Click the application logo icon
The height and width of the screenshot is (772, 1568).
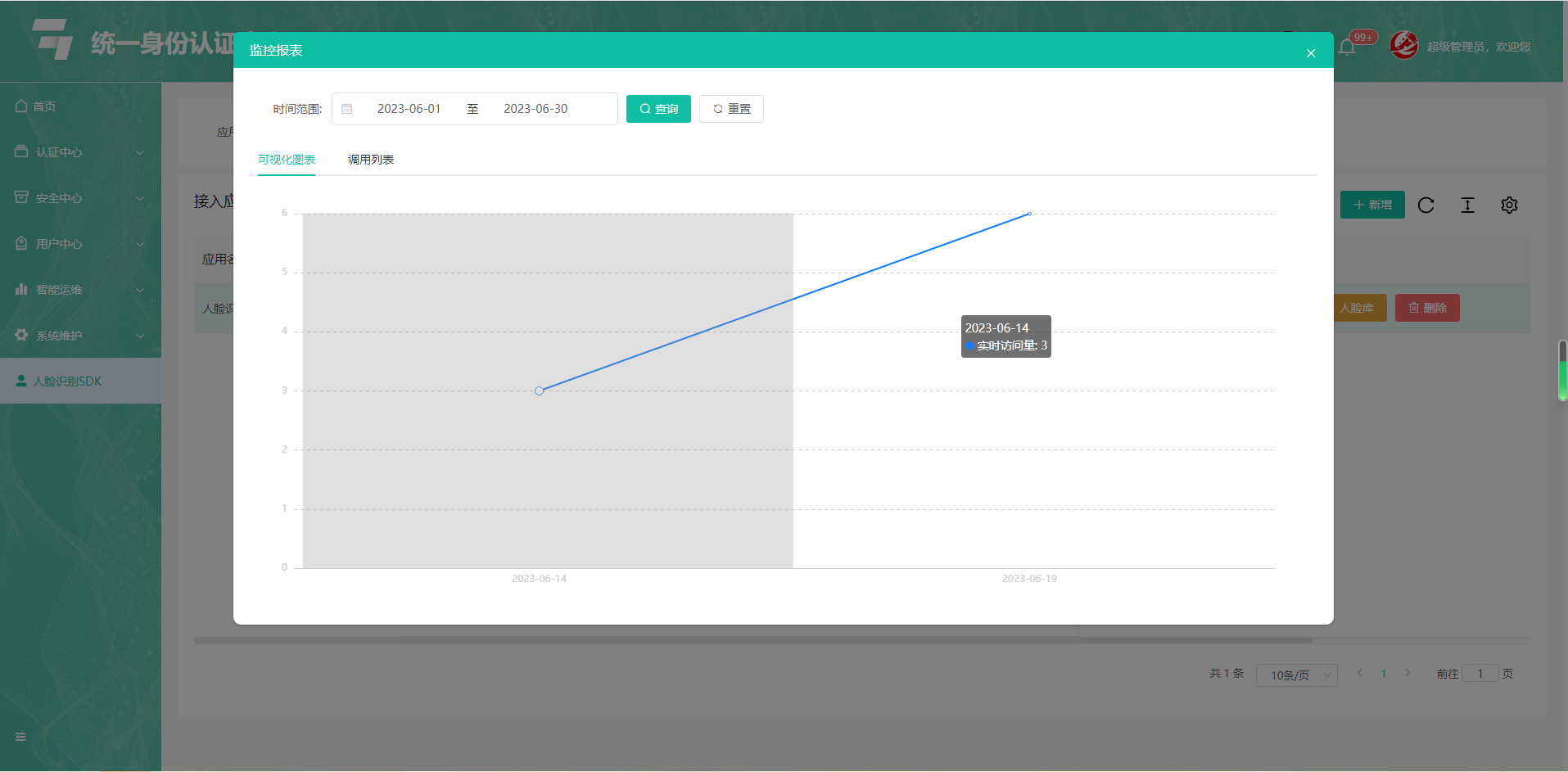pos(53,38)
